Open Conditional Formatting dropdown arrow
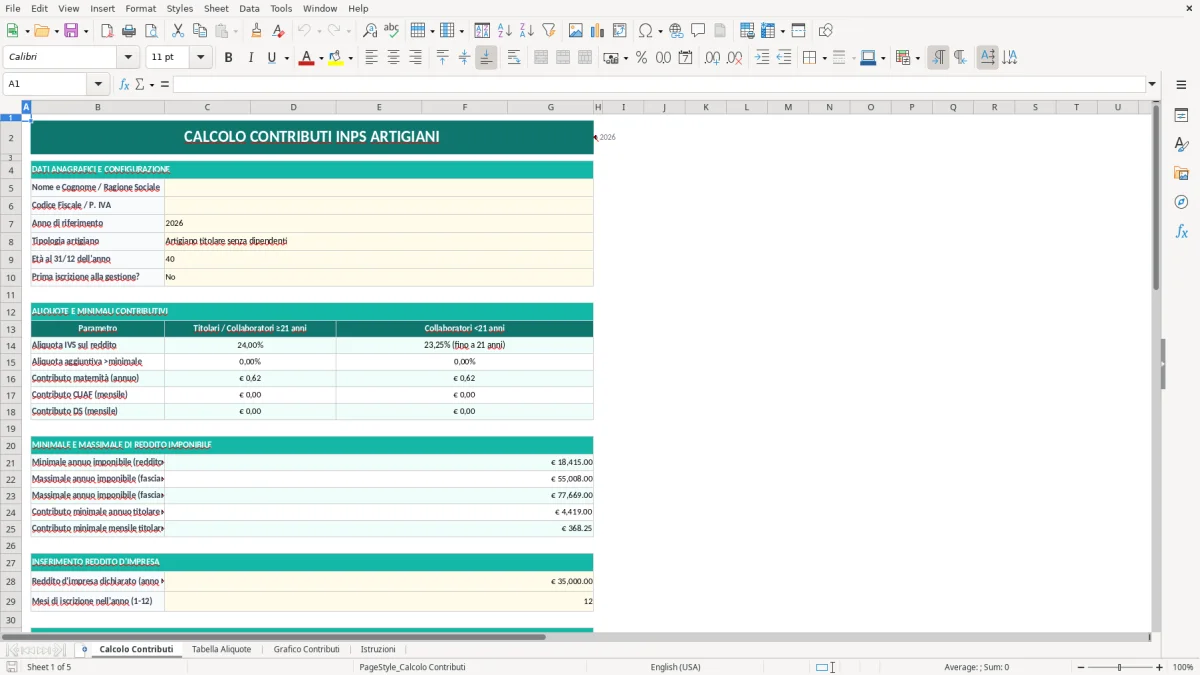The width and height of the screenshot is (1200, 675). click(x=917, y=58)
